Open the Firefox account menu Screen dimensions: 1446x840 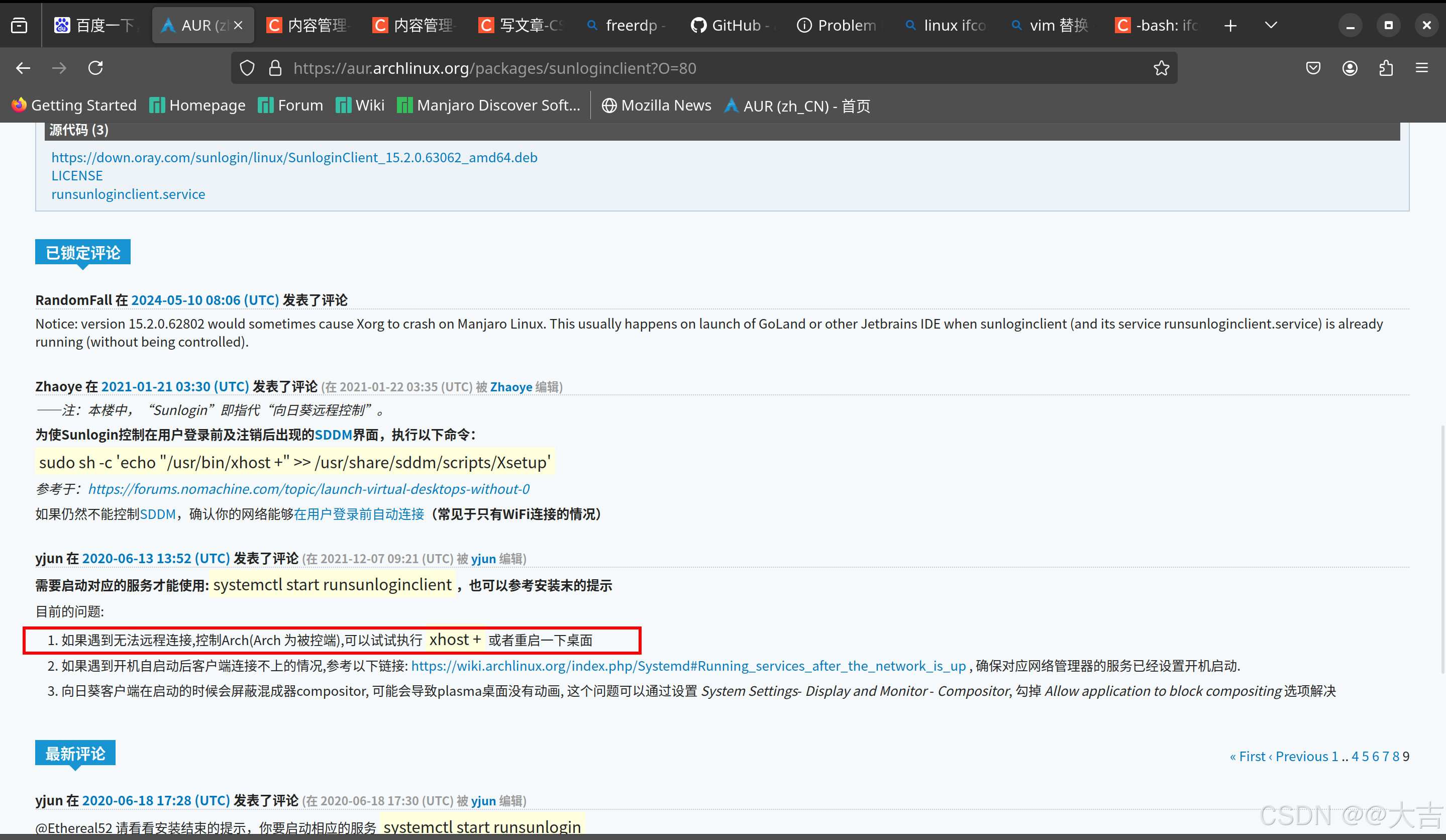pos(1350,68)
